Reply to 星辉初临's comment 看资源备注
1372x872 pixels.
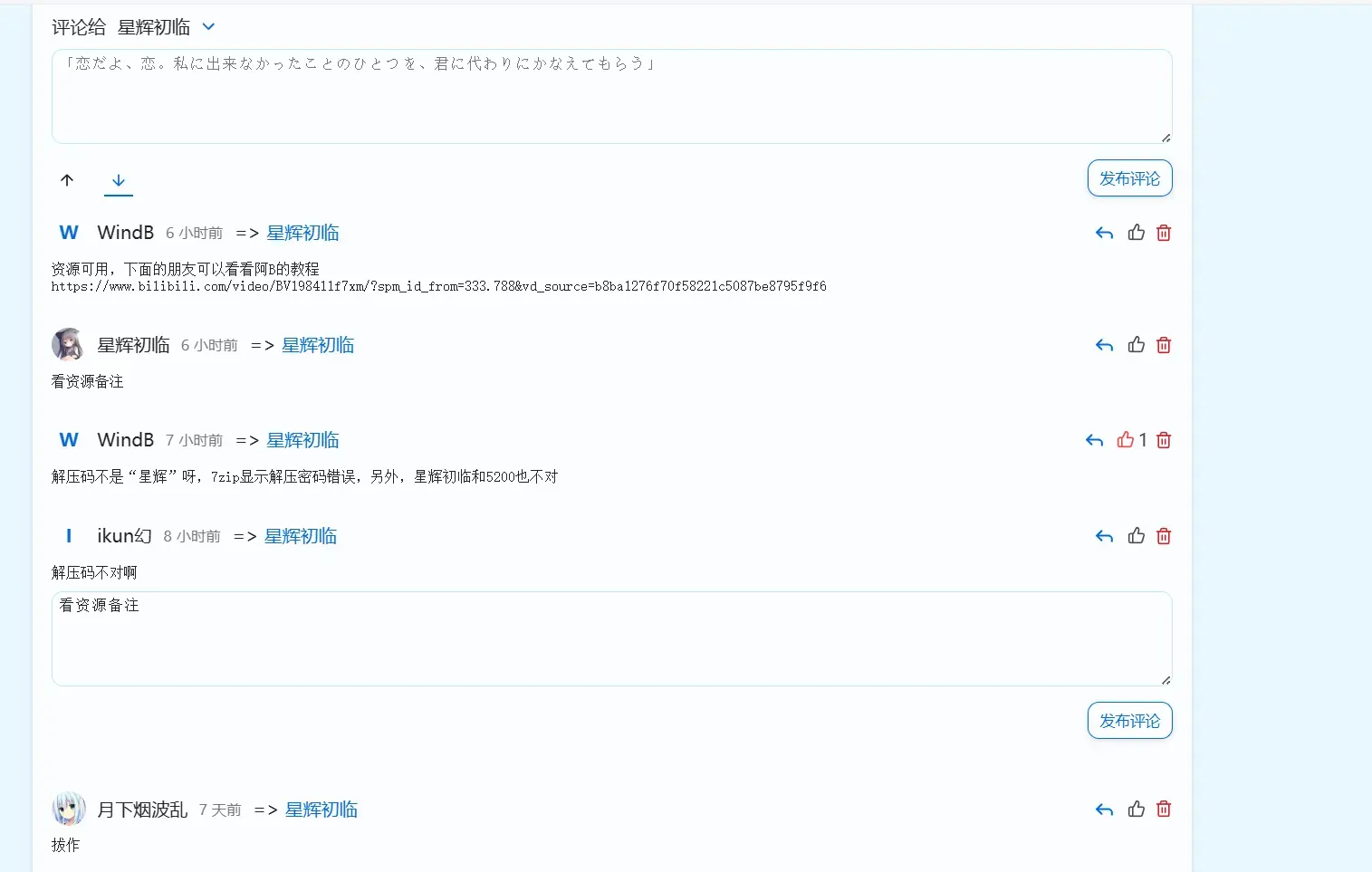click(x=1104, y=345)
